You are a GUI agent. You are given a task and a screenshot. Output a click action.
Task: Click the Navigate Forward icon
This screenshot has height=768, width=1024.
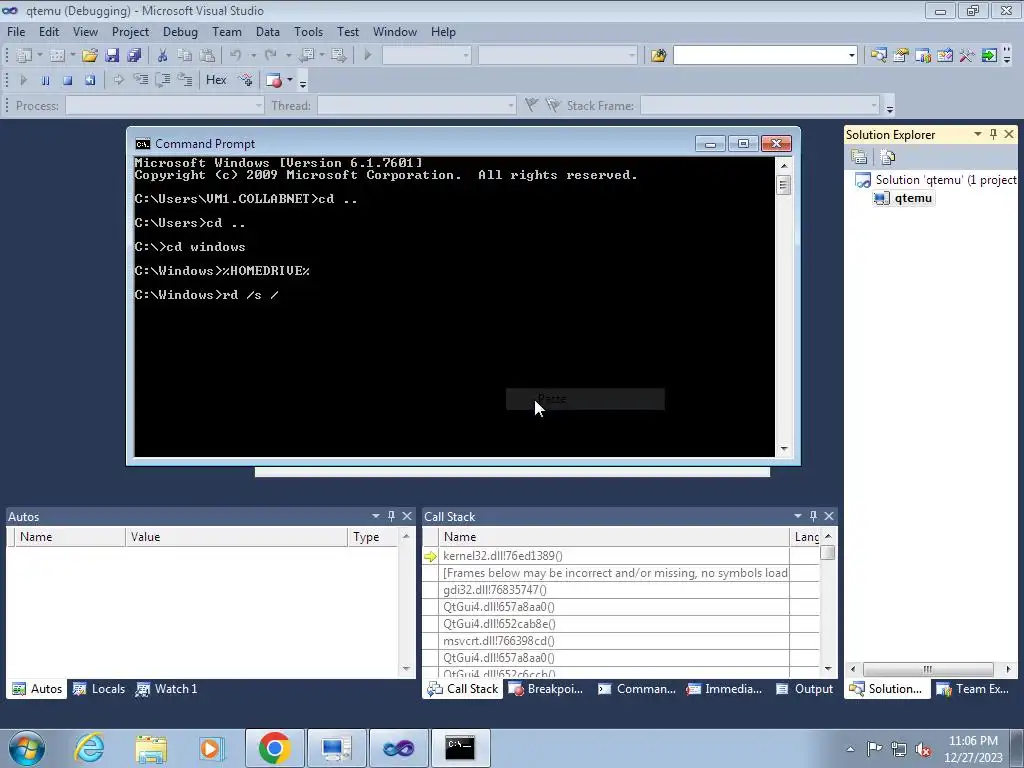pos(338,56)
